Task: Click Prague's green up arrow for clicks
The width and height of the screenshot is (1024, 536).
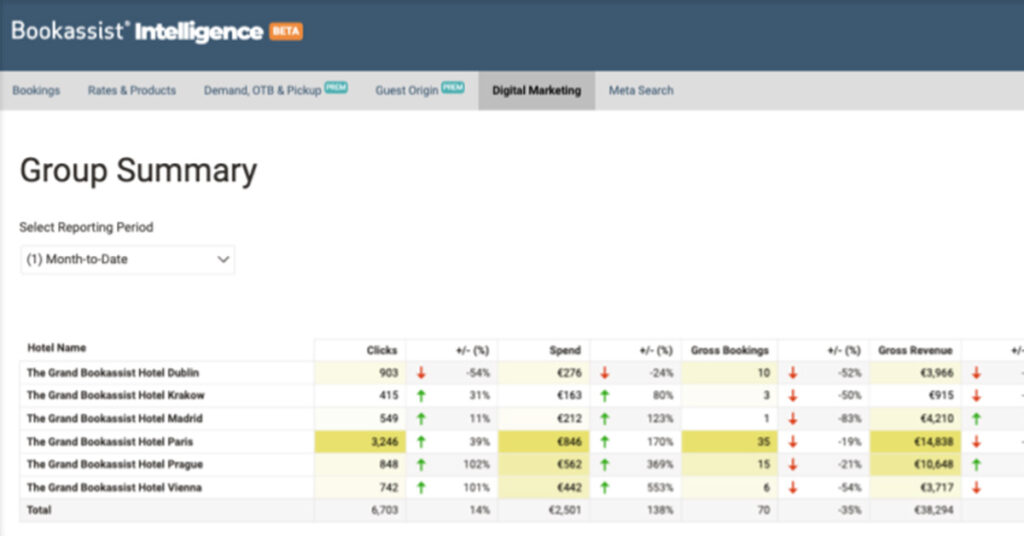Action: 421,465
